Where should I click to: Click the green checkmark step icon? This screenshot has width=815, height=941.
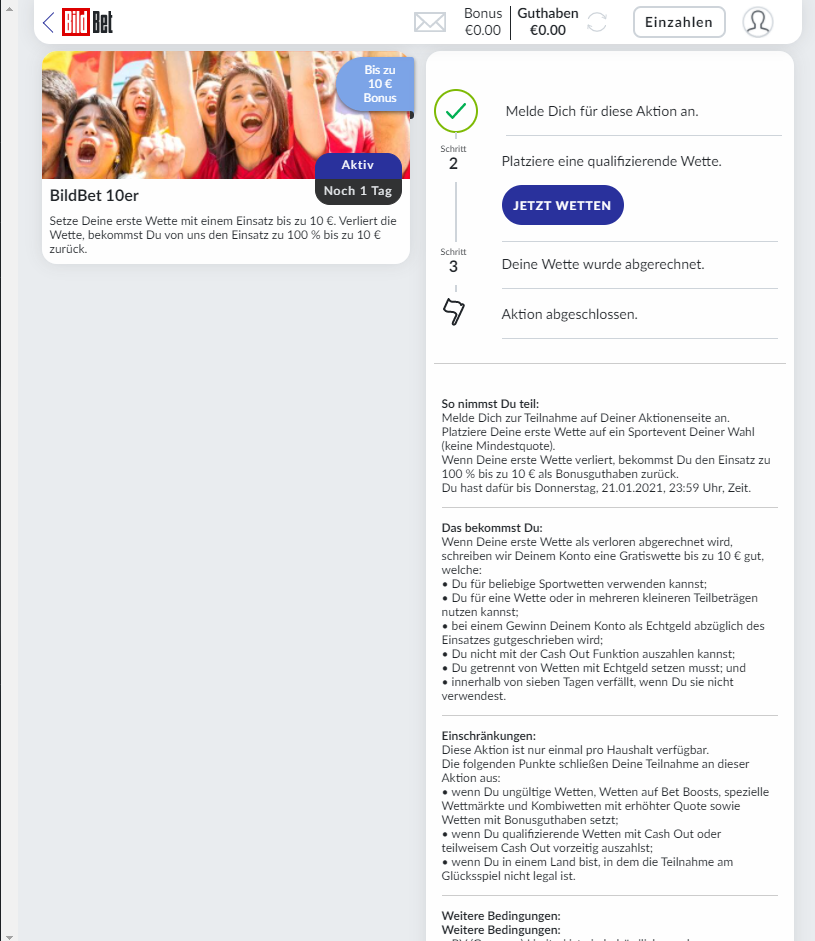pos(456,111)
